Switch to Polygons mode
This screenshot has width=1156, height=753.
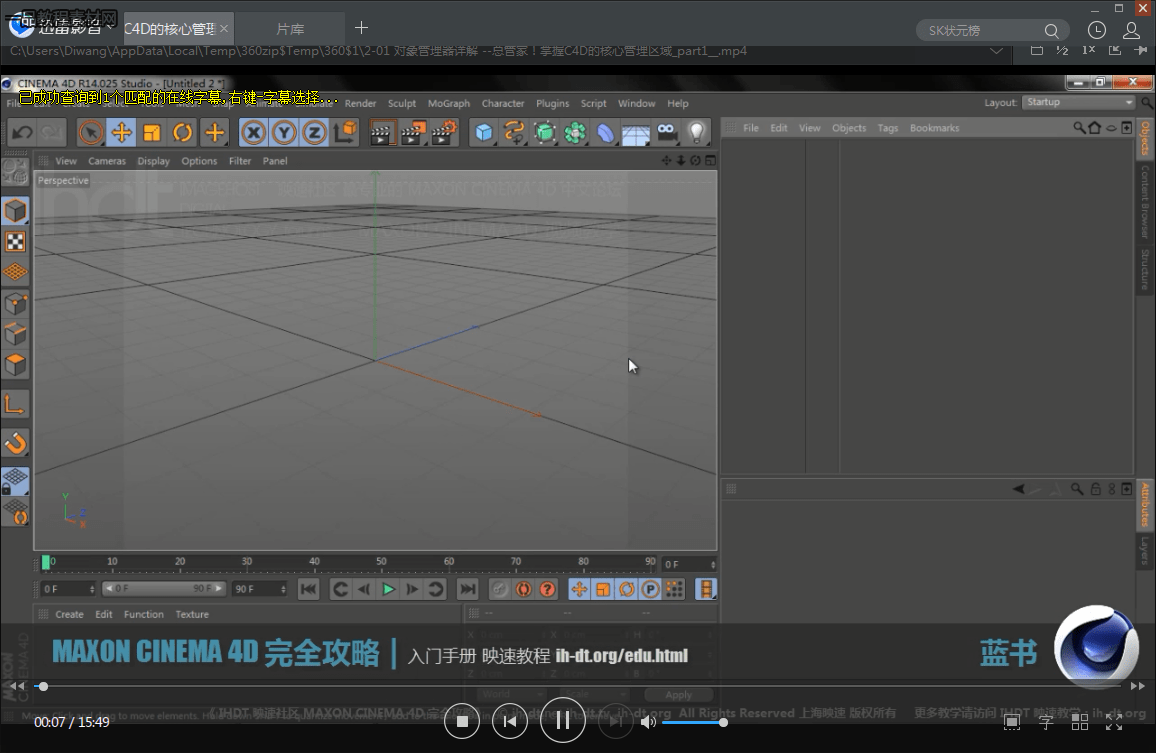[x=15, y=364]
